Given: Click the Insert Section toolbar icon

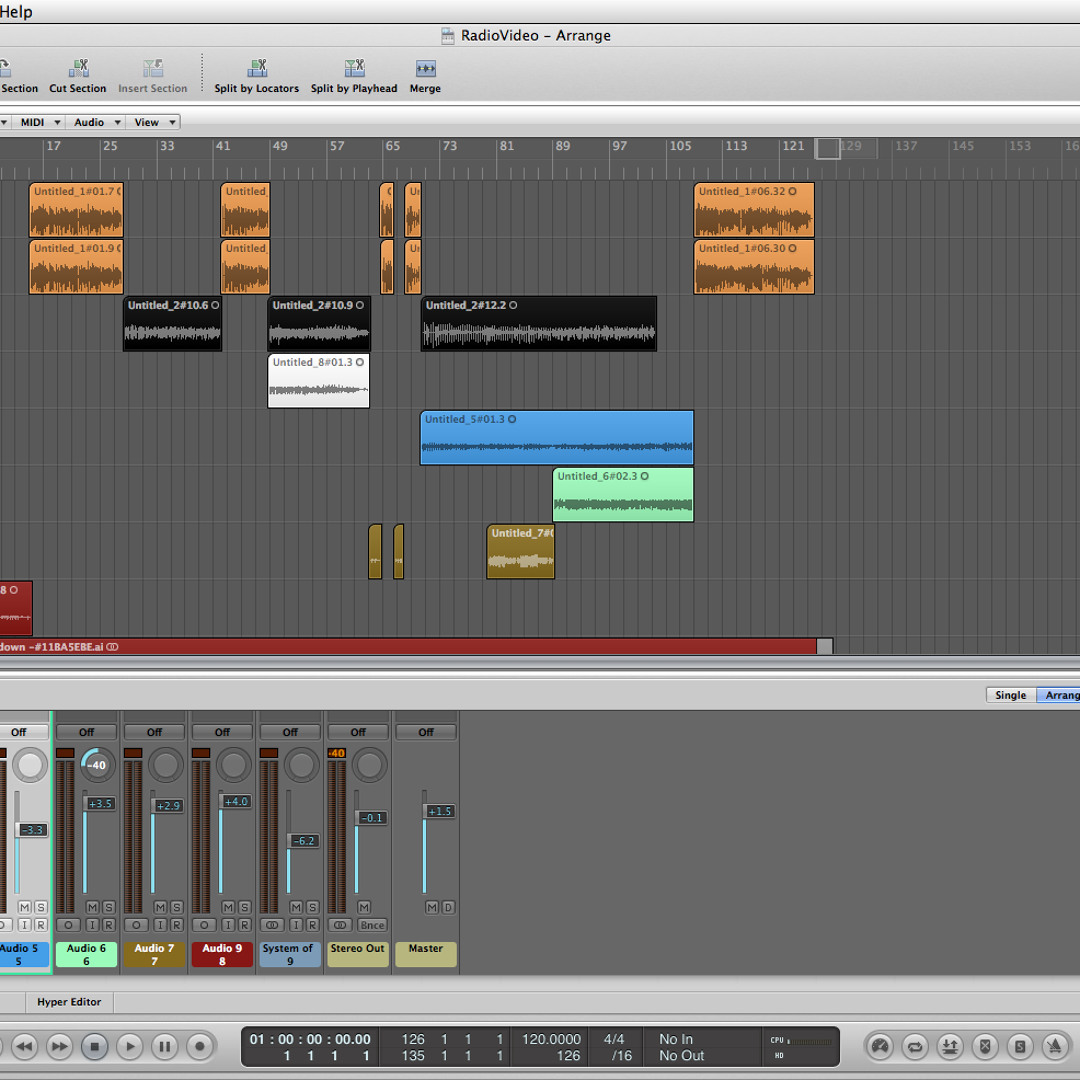Looking at the screenshot, I should tap(153, 68).
